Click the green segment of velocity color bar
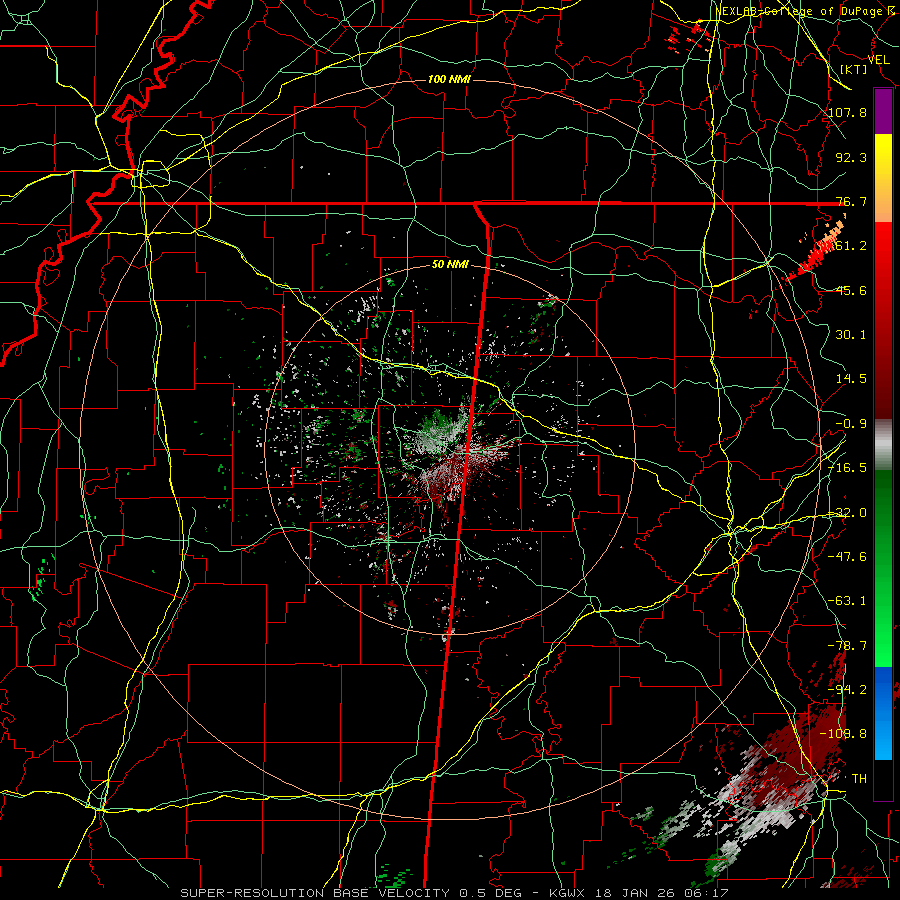 click(x=883, y=568)
